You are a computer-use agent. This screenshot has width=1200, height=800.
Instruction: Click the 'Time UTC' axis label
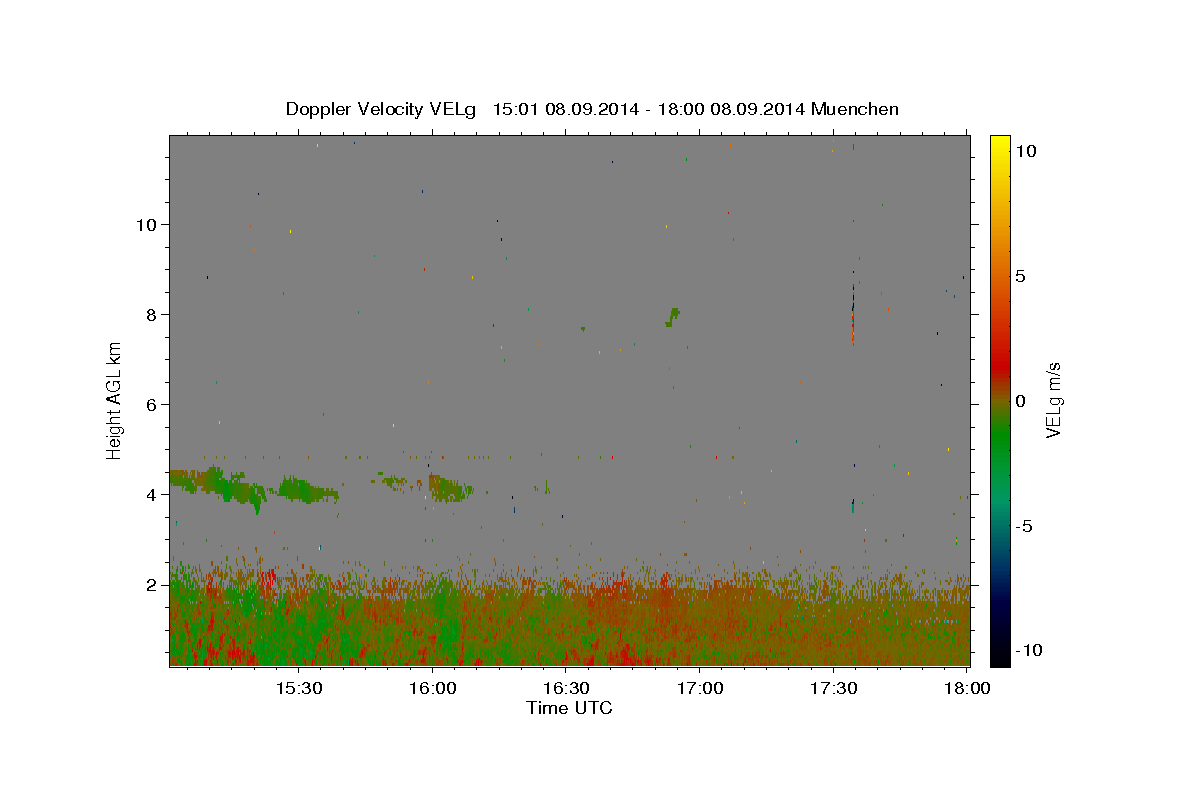(569, 708)
